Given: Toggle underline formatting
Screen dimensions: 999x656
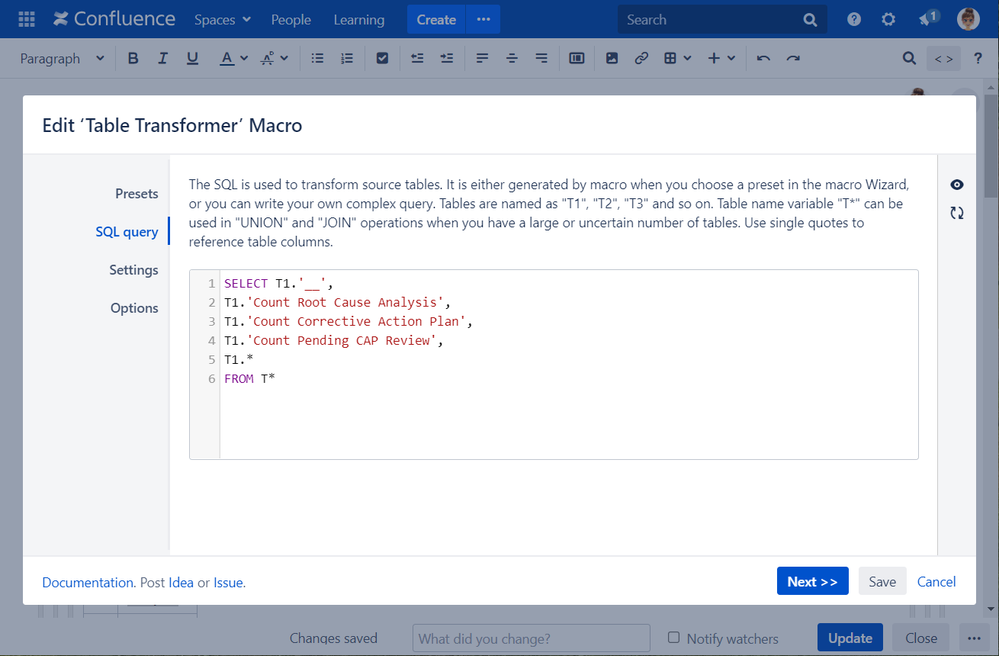Looking at the screenshot, I should (x=192, y=59).
